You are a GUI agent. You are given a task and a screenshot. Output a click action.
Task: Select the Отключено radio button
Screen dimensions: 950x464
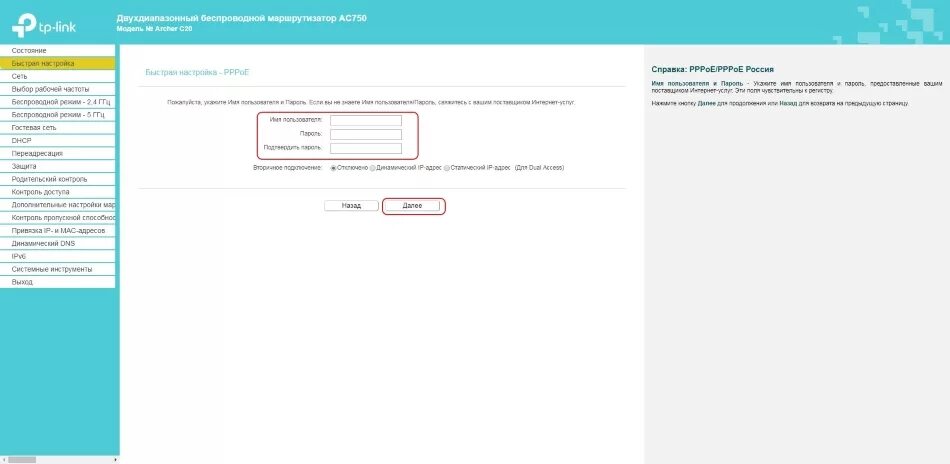pos(333,168)
